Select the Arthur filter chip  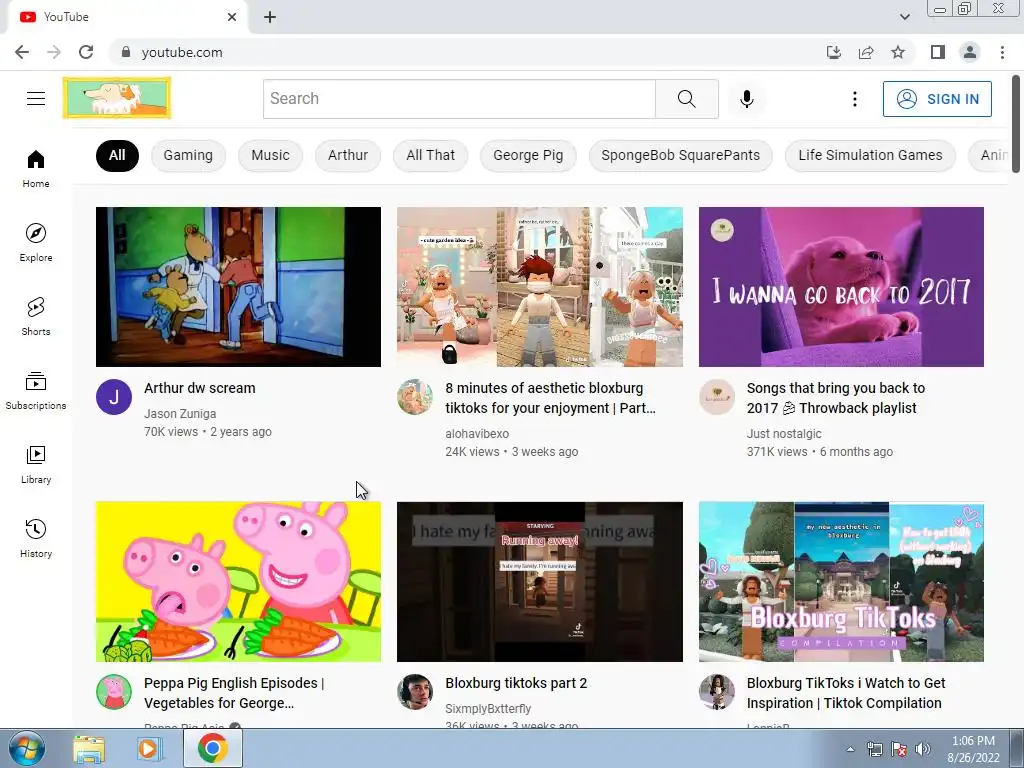(x=347, y=155)
